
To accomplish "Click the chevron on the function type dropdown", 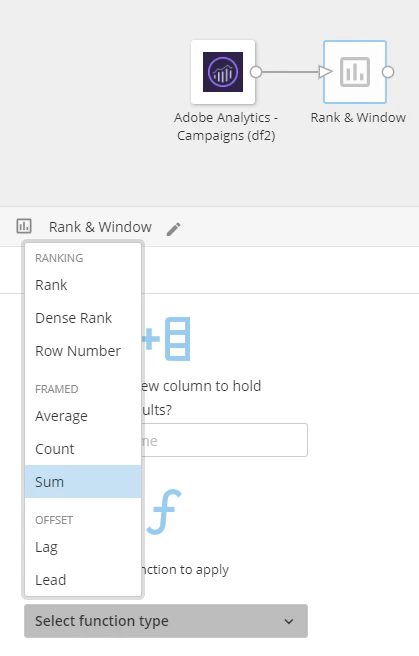I will pyautogui.click(x=289, y=622).
